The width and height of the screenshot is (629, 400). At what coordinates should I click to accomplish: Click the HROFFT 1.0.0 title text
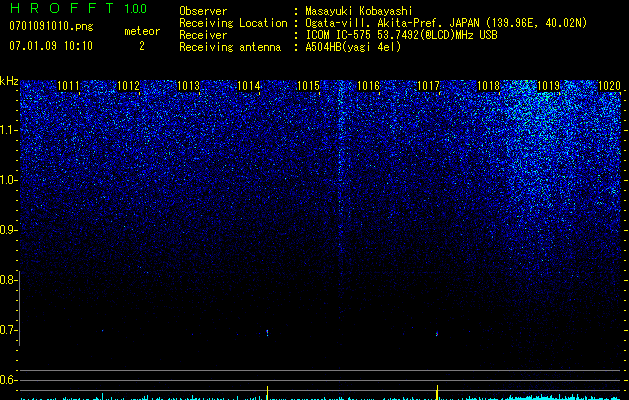point(78,8)
